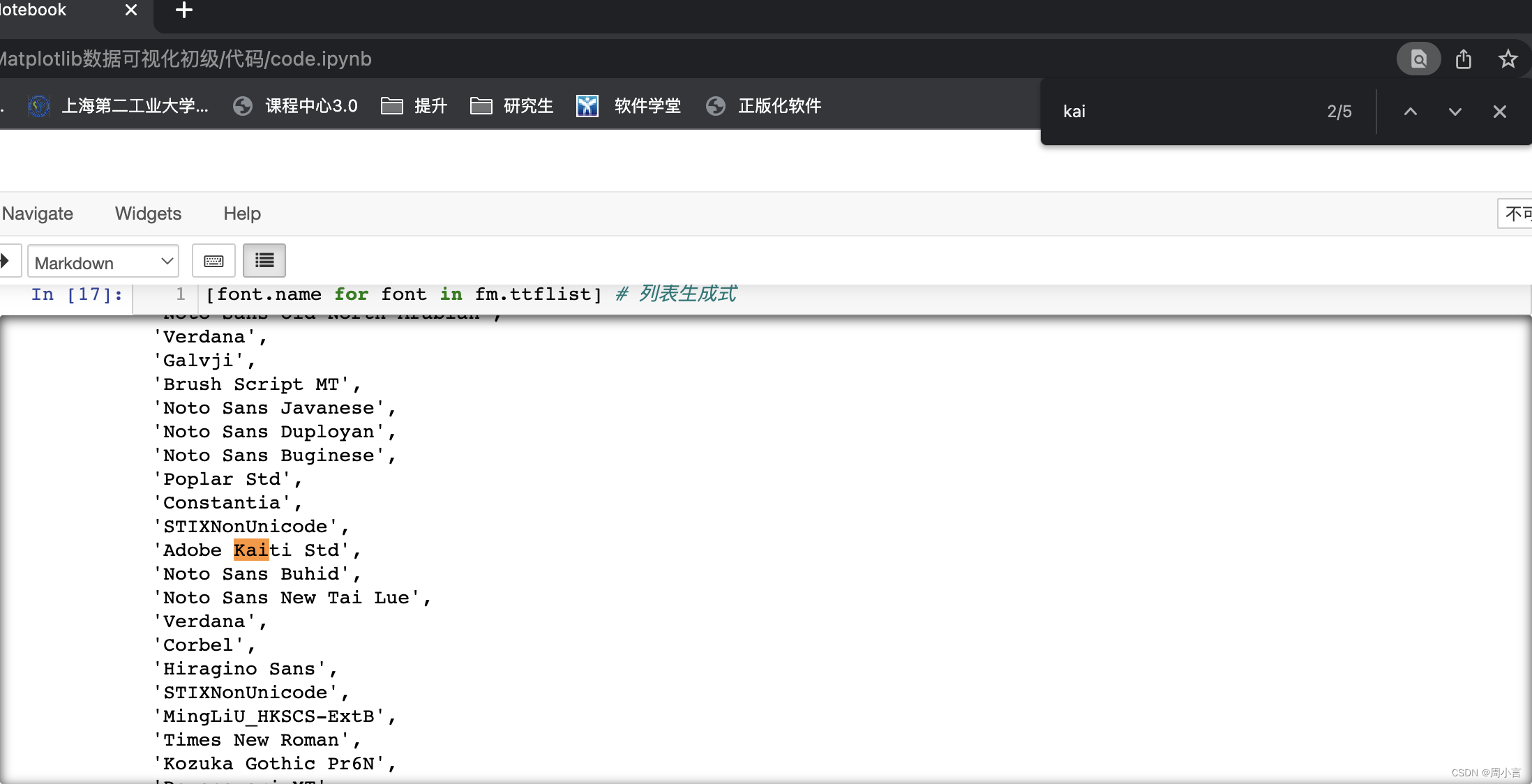Click the find-in-page search field containing kai
This screenshot has width=1532, height=784.
pyautogui.click(x=1186, y=112)
